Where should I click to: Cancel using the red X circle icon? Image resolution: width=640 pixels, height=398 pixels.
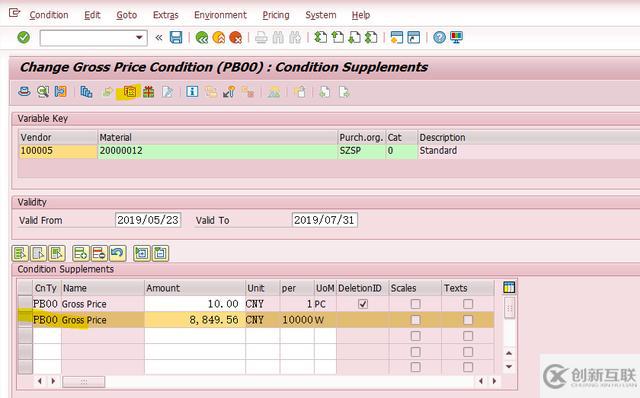pos(236,38)
